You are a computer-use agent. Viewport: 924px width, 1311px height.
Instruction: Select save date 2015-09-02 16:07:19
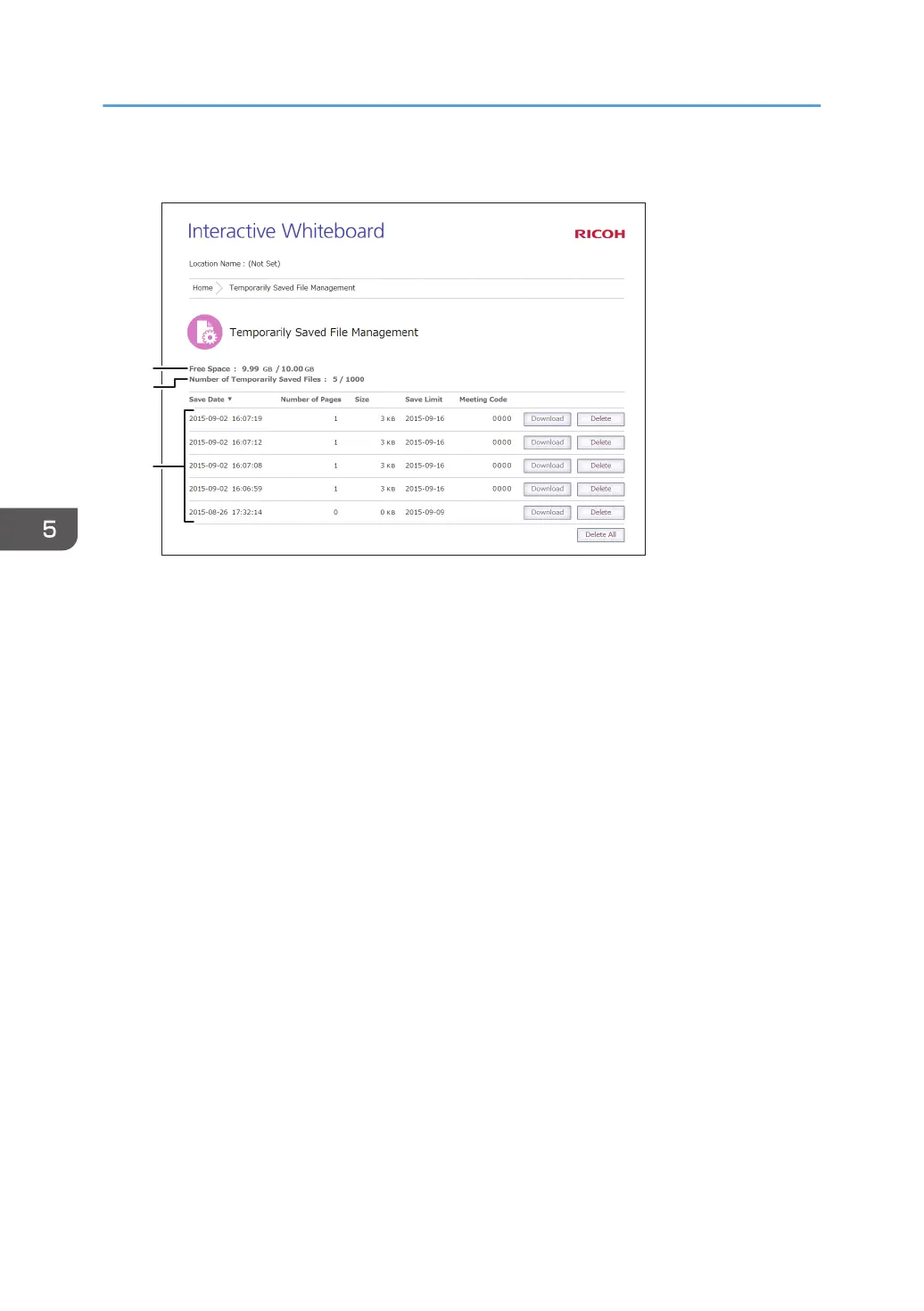pyautogui.click(x=226, y=418)
